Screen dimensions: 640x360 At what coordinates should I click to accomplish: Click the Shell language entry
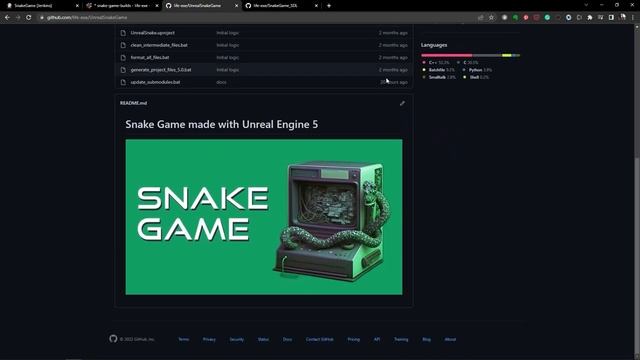(476, 77)
